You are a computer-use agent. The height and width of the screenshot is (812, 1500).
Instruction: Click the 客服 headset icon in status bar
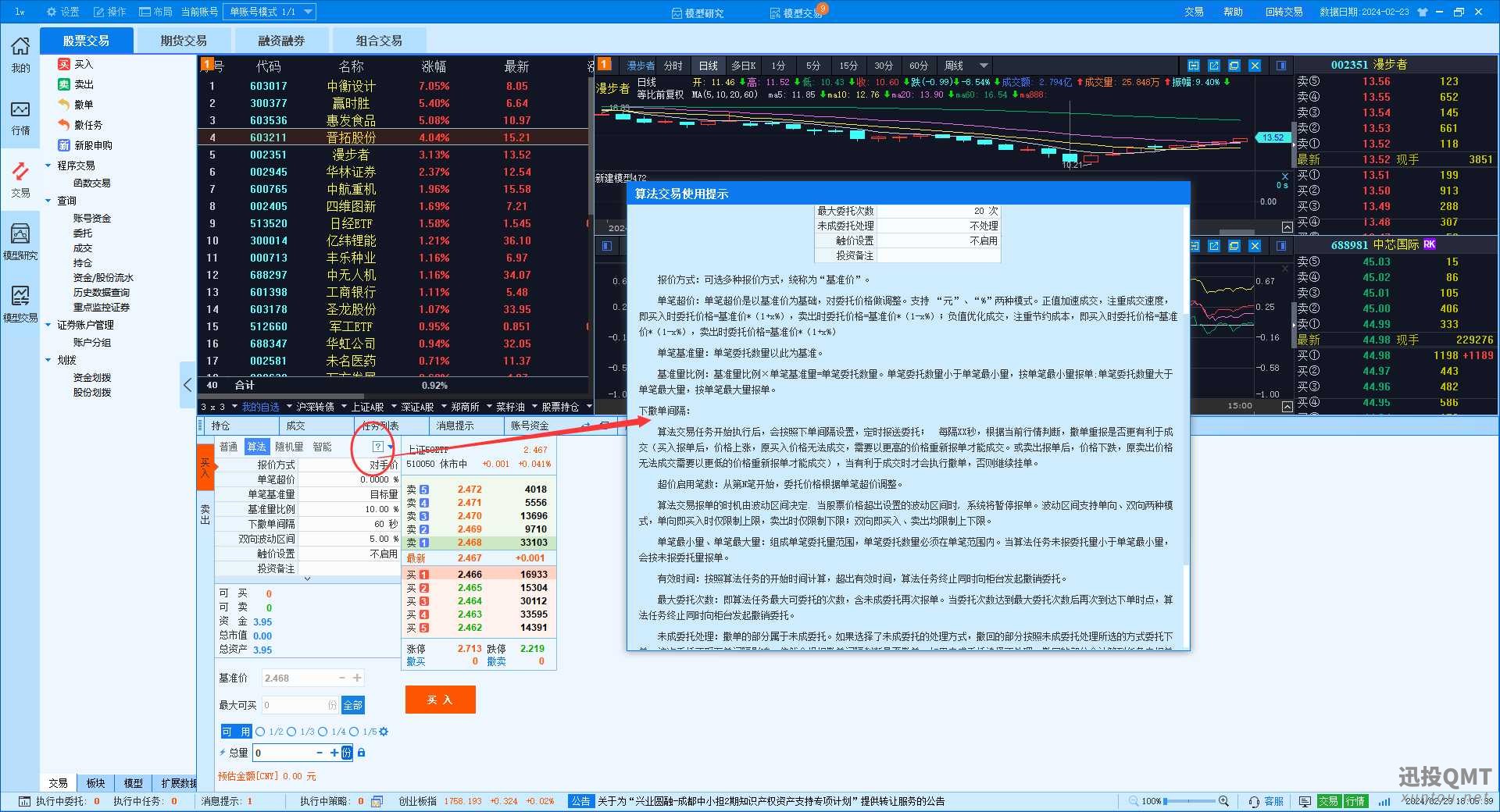click(x=1254, y=801)
